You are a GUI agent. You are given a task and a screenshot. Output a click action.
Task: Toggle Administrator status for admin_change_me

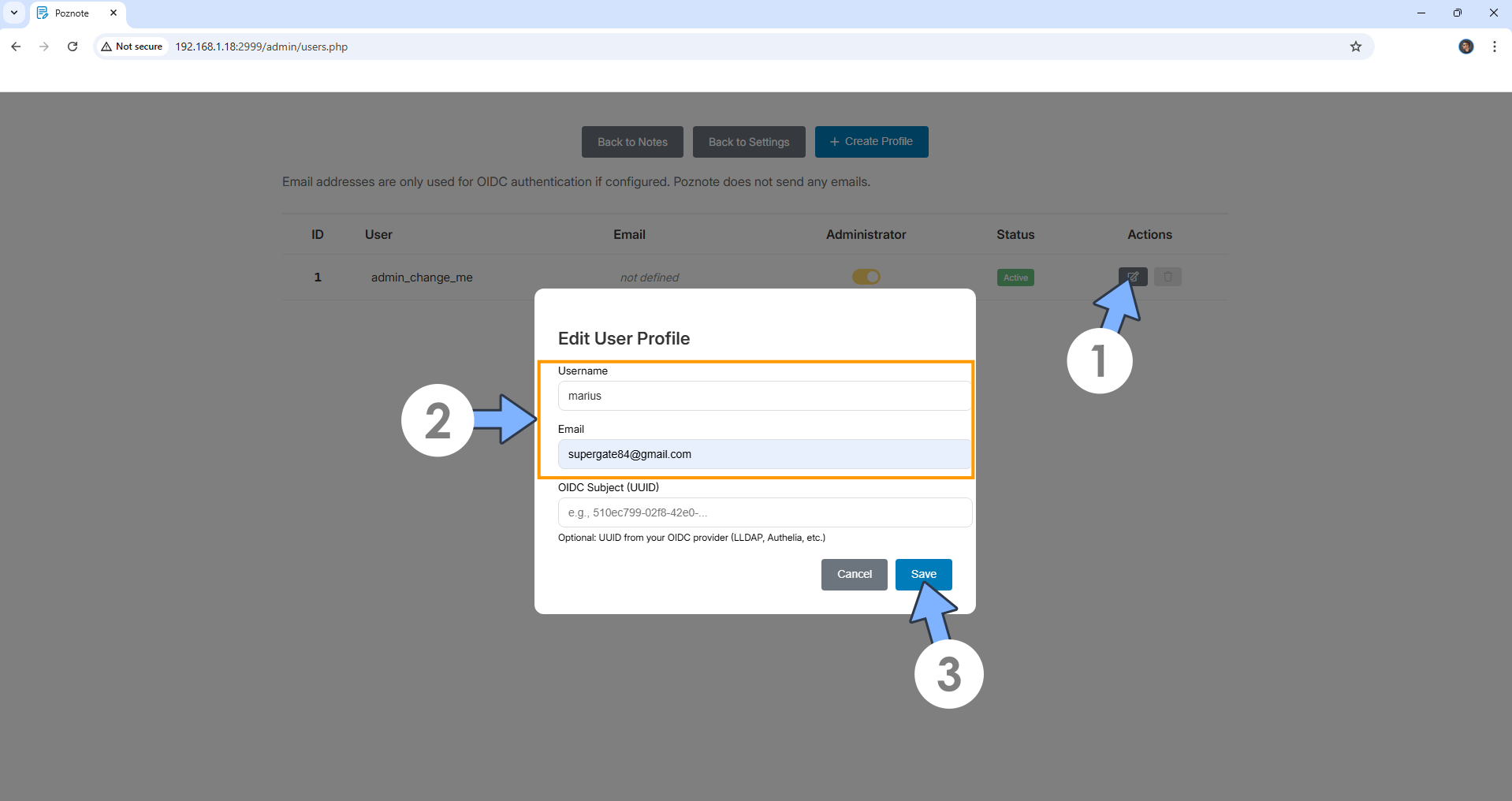(x=866, y=277)
